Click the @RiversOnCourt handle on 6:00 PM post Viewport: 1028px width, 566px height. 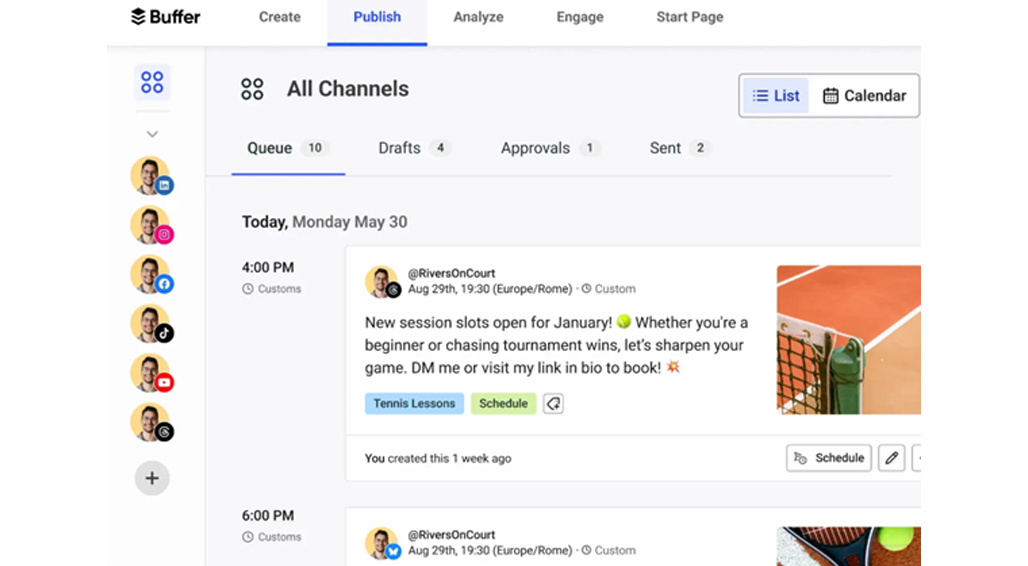[451, 535]
